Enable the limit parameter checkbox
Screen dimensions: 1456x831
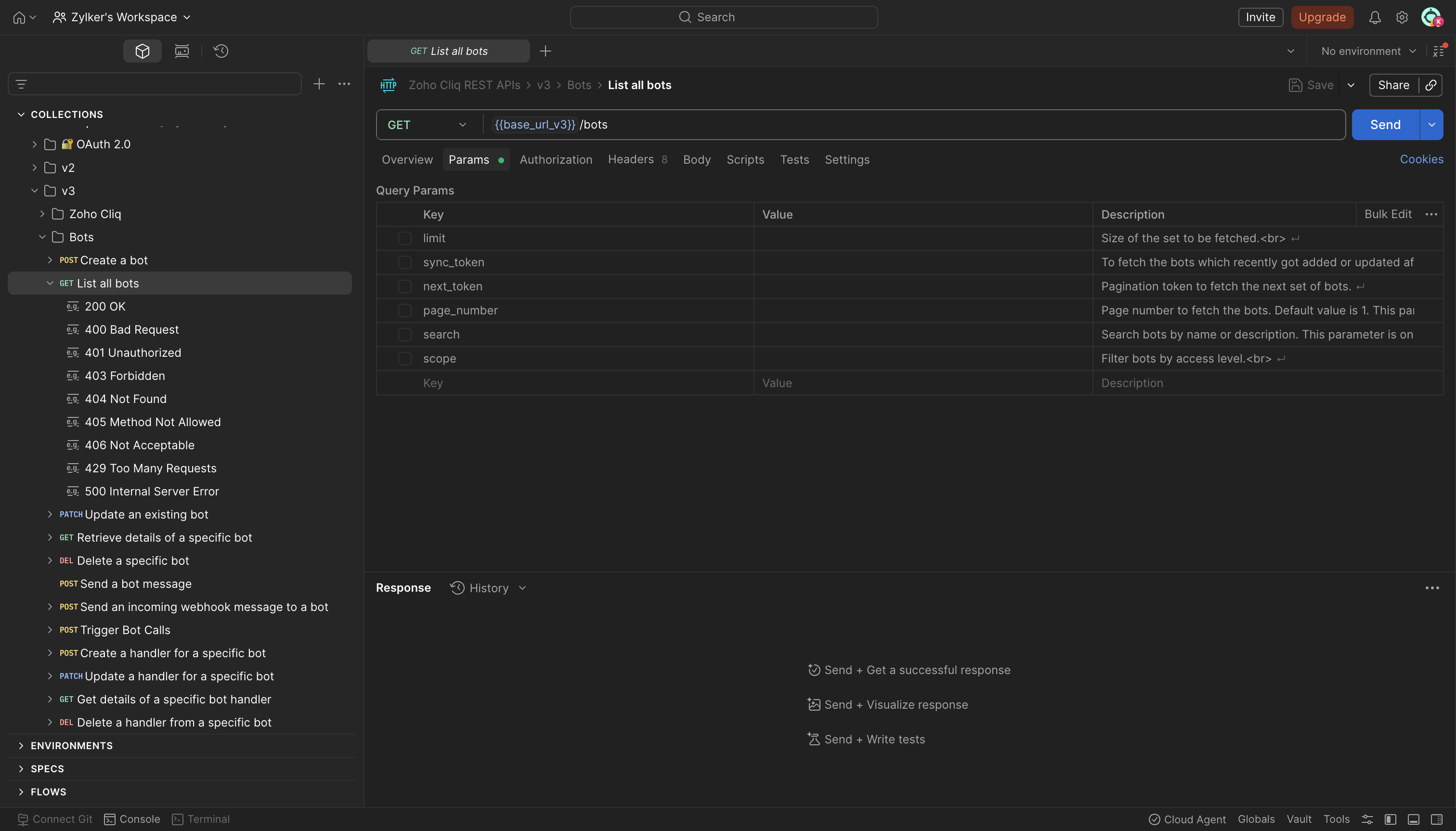404,238
